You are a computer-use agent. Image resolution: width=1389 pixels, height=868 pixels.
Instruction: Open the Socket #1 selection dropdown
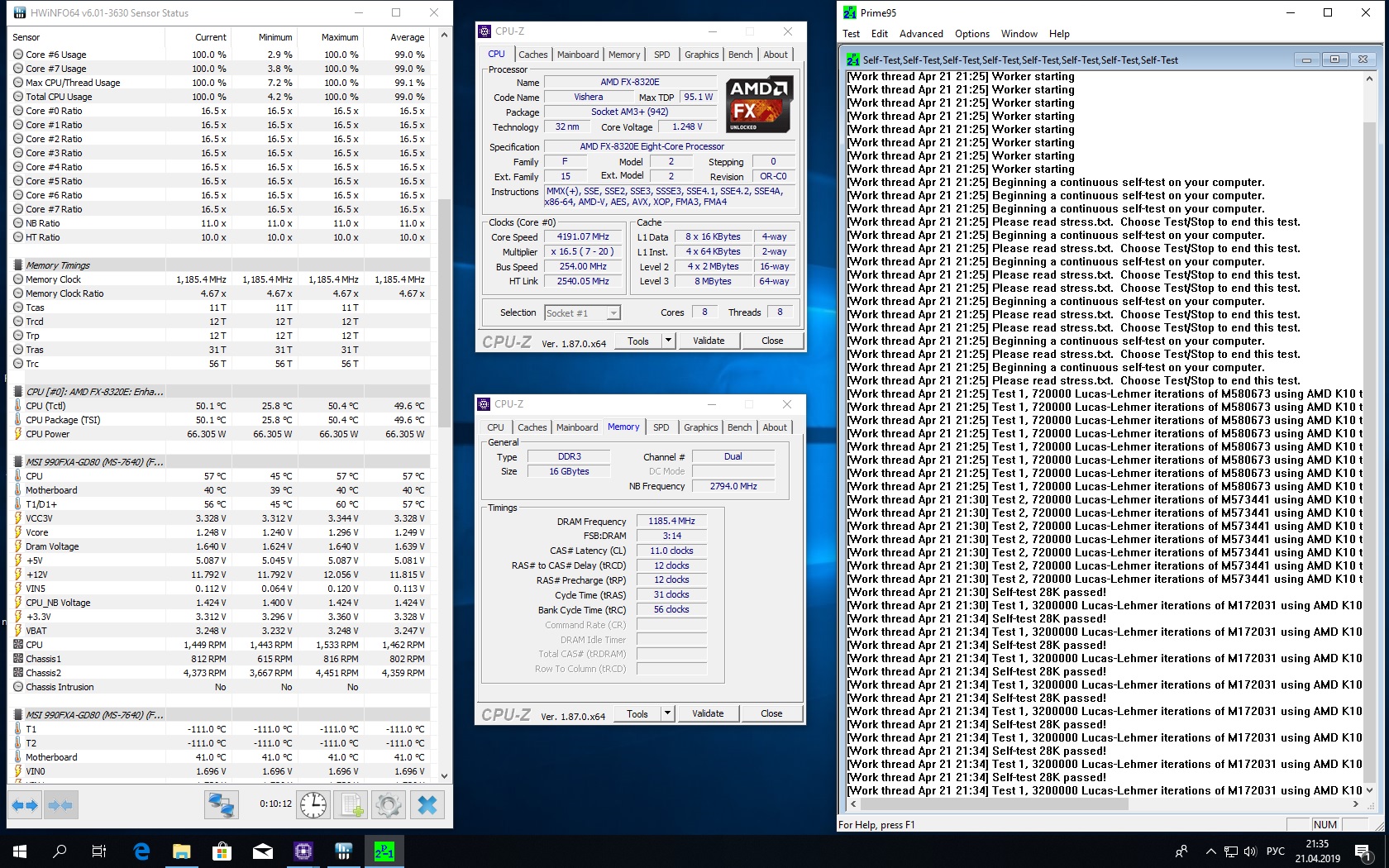click(x=583, y=313)
